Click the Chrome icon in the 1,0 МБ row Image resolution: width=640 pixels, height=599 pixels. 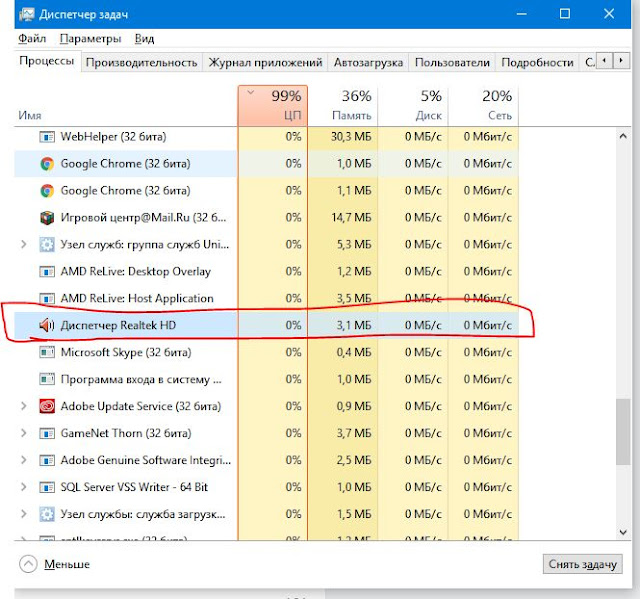(x=47, y=164)
